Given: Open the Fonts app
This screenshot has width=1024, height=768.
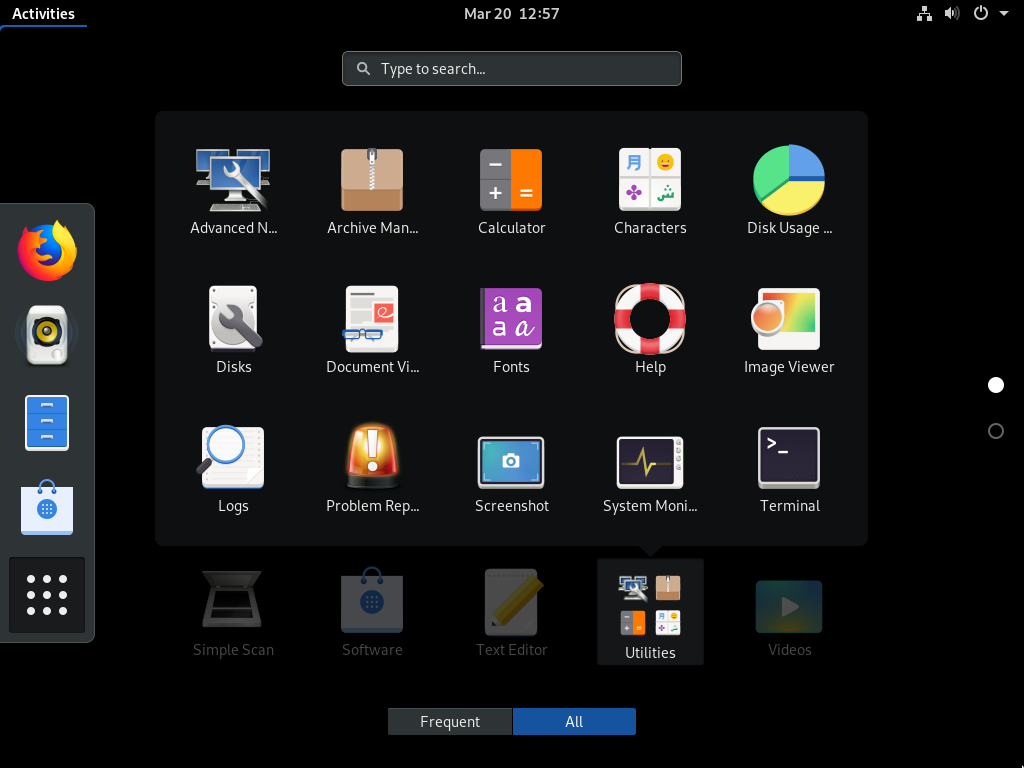Looking at the screenshot, I should coord(511,330).
